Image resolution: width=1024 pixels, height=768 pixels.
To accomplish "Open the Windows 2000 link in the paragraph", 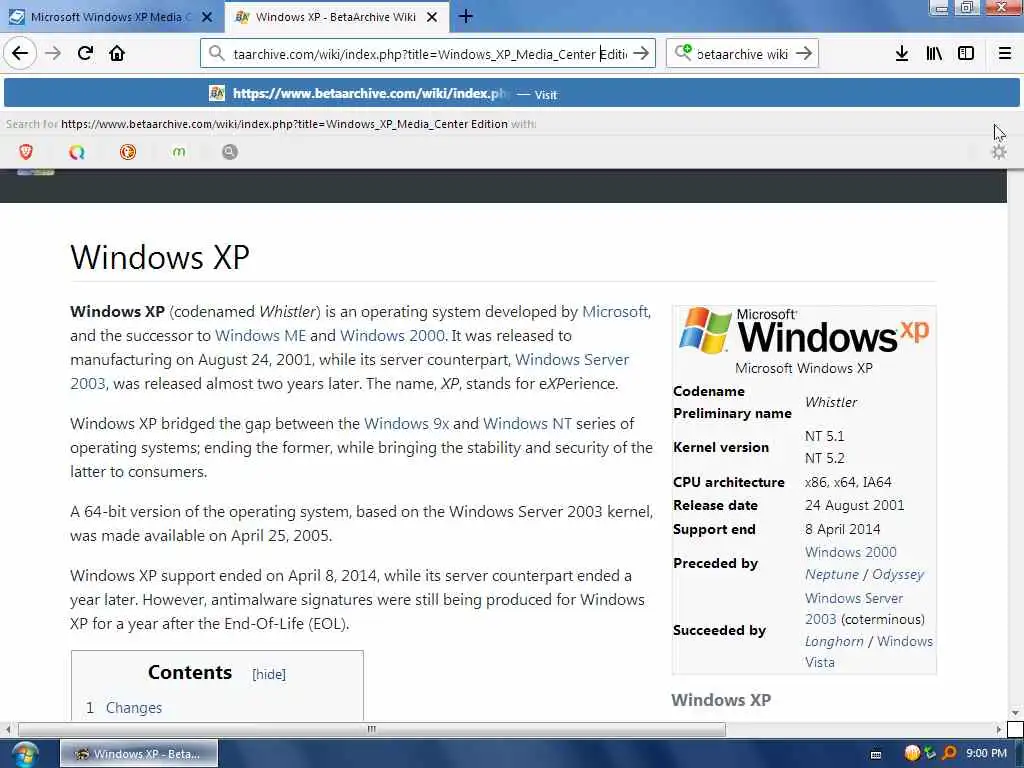I will (x=392, y=336).
